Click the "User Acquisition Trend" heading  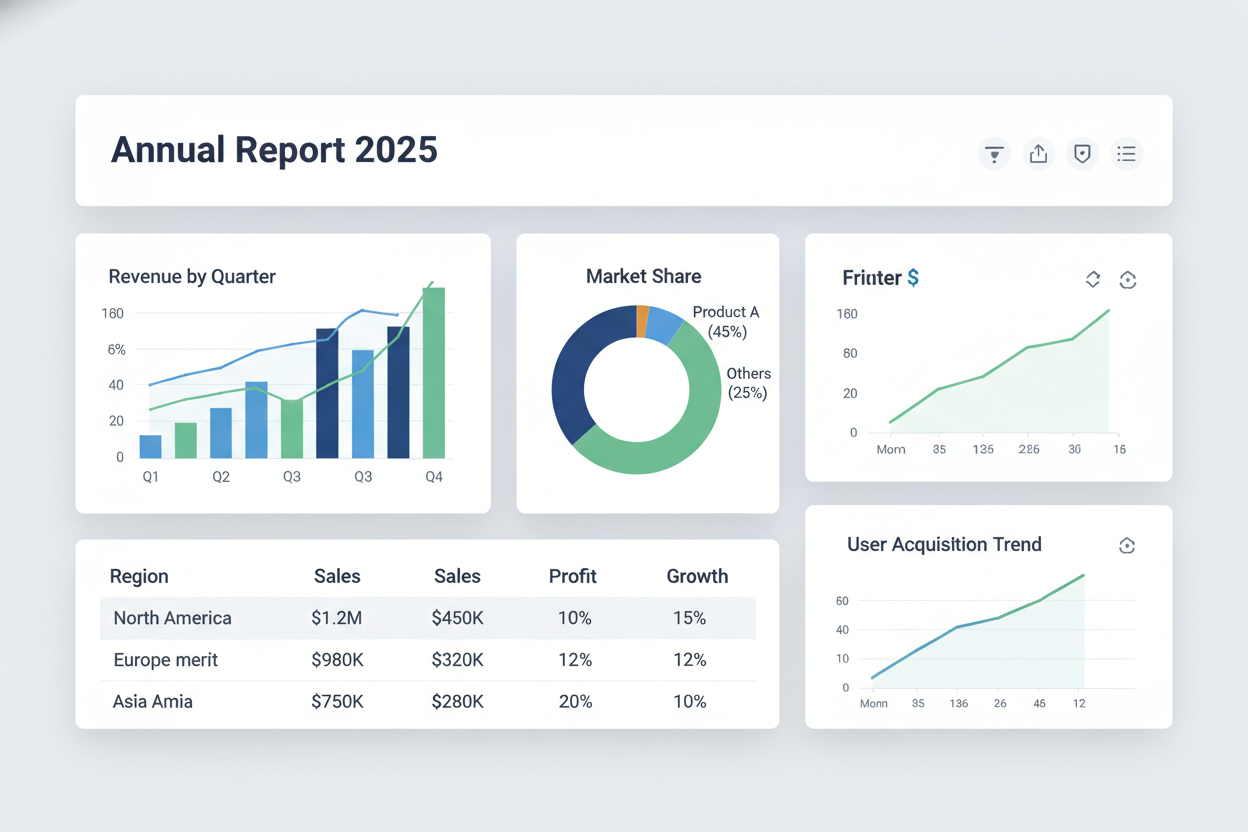pyautogui.click(x=944, y=545)
